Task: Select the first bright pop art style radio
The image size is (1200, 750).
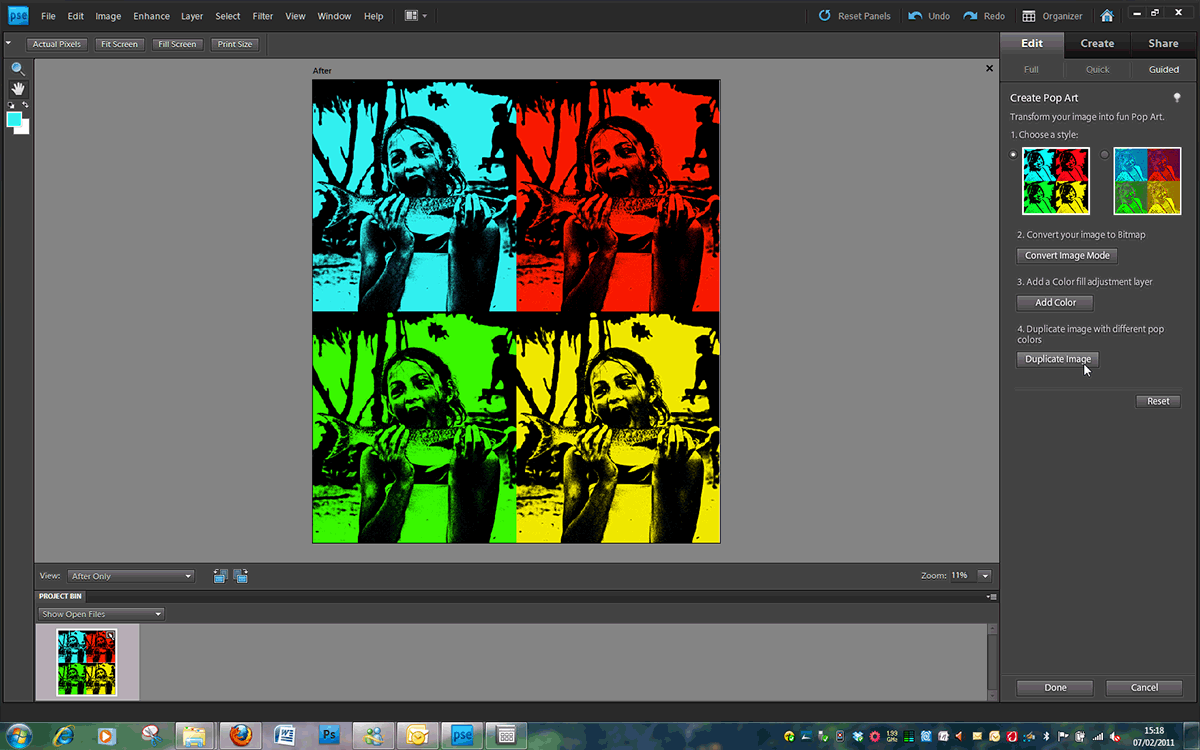Action: tap(1014, 155)
